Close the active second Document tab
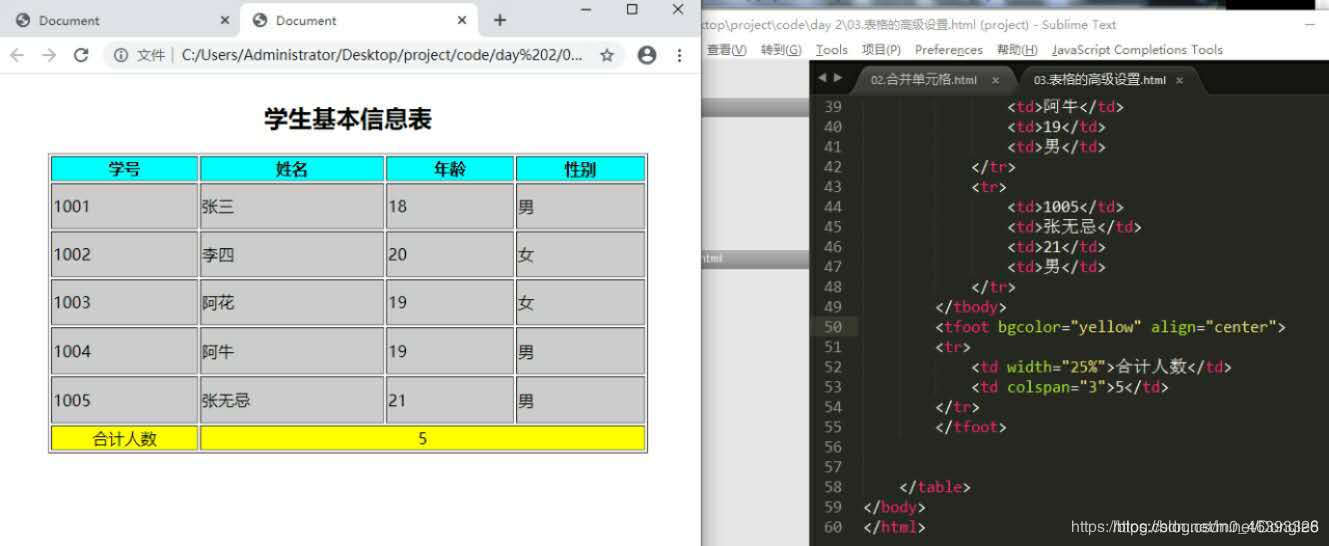The image size is (1329, 546). click(462, 20)
